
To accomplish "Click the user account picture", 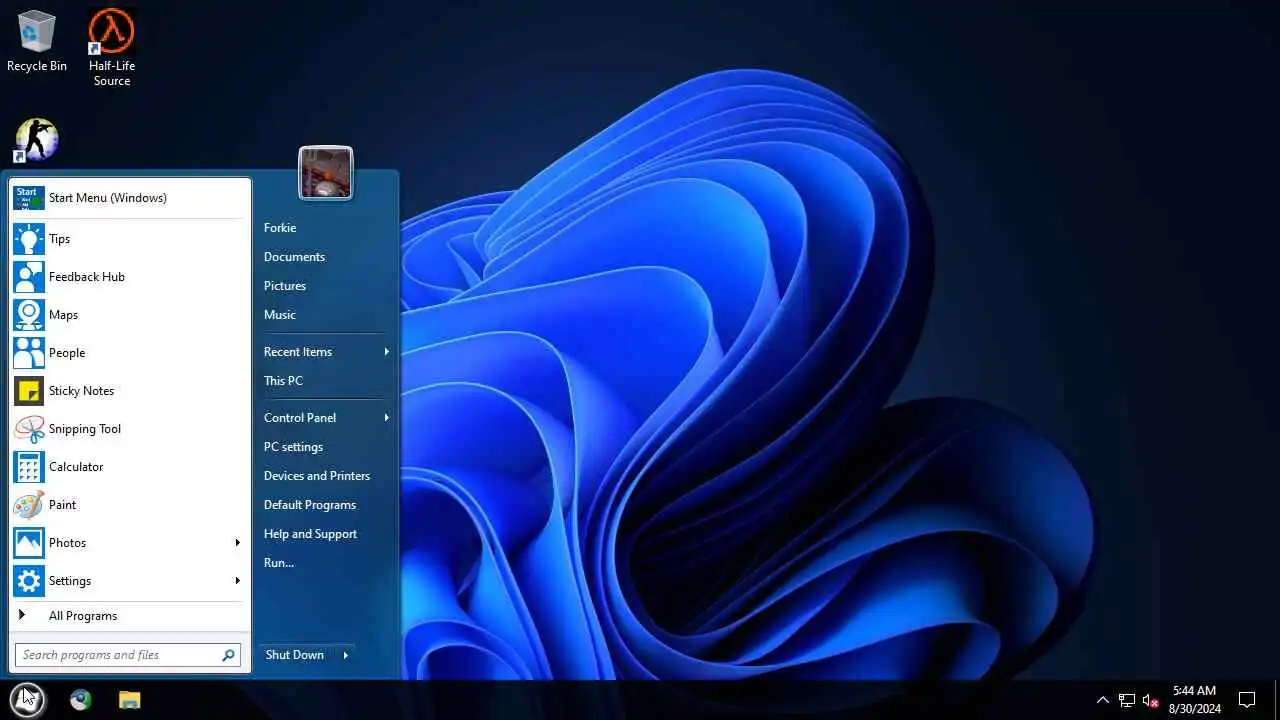I will pos(325,173).
